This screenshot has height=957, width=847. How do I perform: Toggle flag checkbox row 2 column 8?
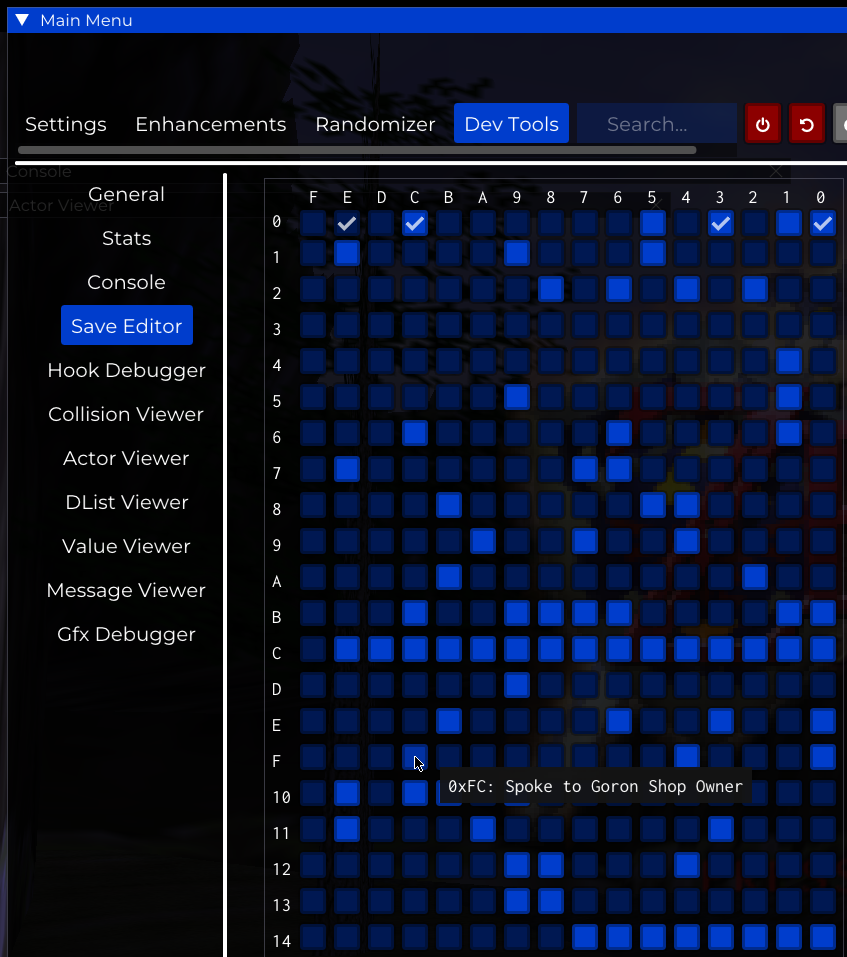pos(551,289)
